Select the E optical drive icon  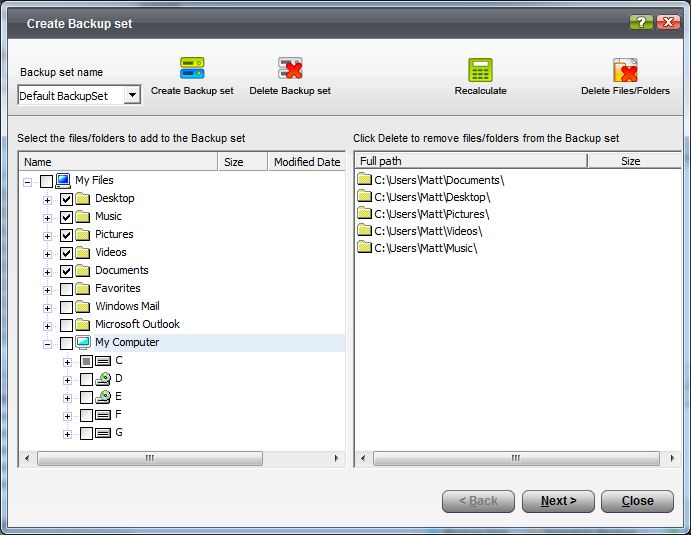click(103, 397)
